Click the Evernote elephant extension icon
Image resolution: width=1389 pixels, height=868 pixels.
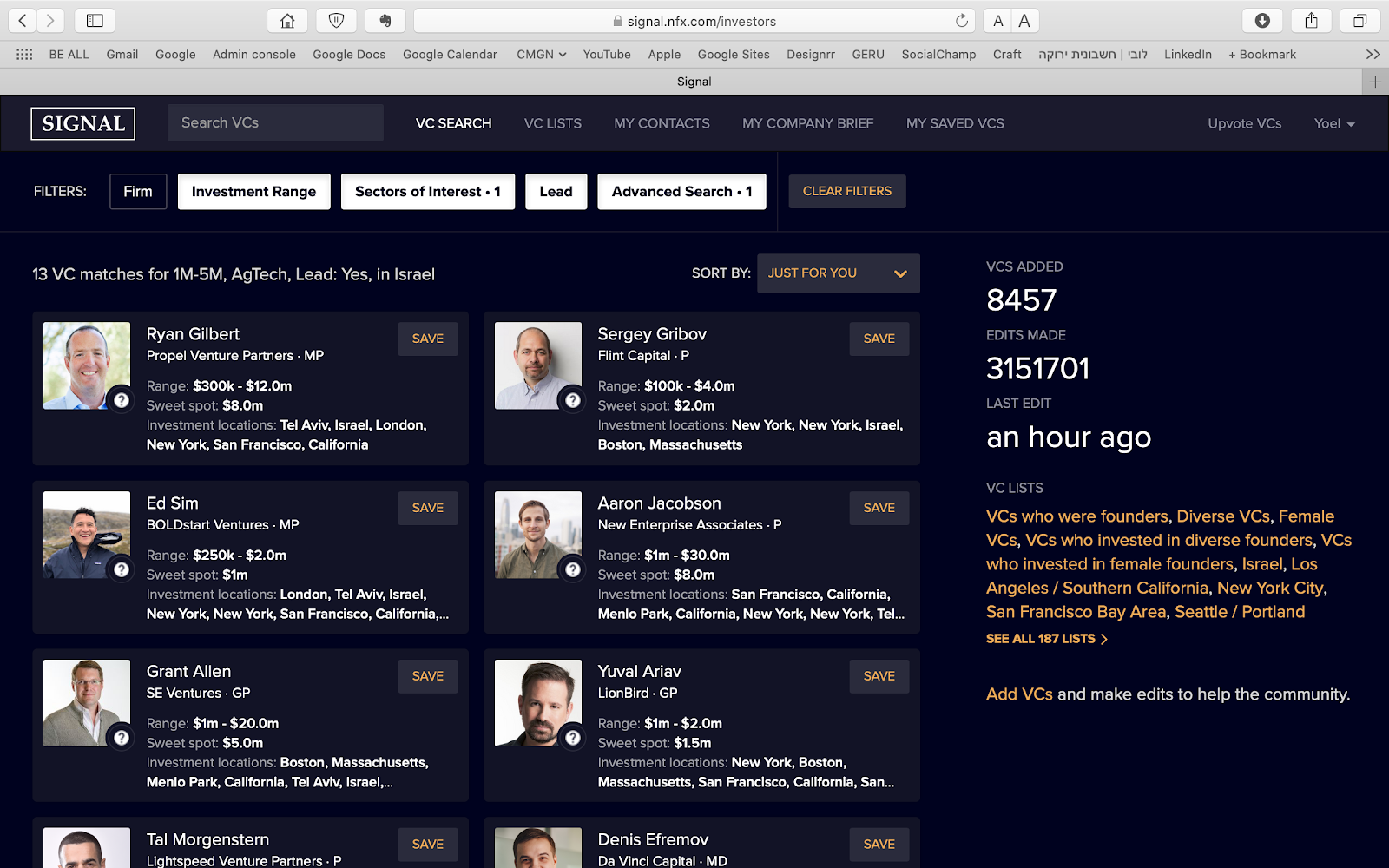(385, 21)
